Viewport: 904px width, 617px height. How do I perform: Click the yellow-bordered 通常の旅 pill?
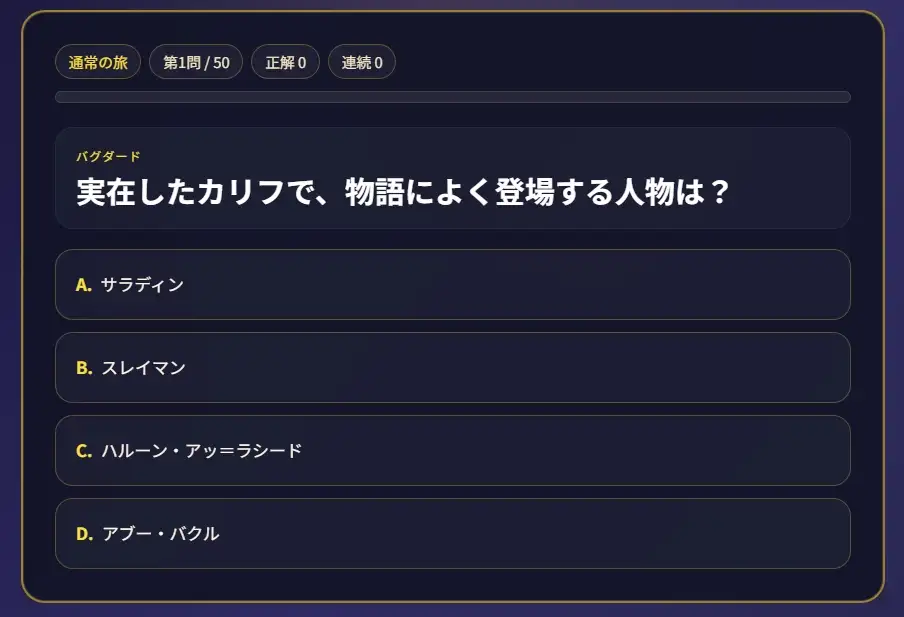(99, 61)
